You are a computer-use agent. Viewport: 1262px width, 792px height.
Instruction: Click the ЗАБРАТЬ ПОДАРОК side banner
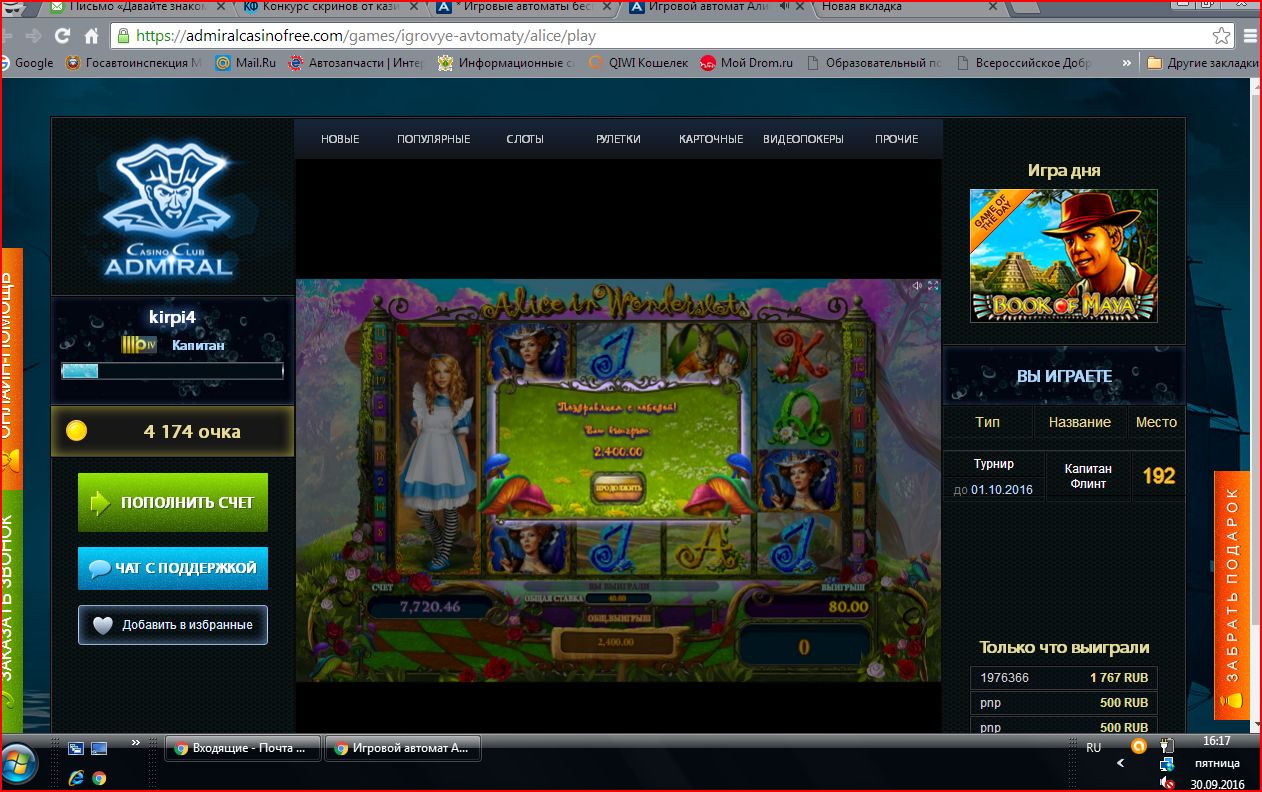(x=1232, y=595)
